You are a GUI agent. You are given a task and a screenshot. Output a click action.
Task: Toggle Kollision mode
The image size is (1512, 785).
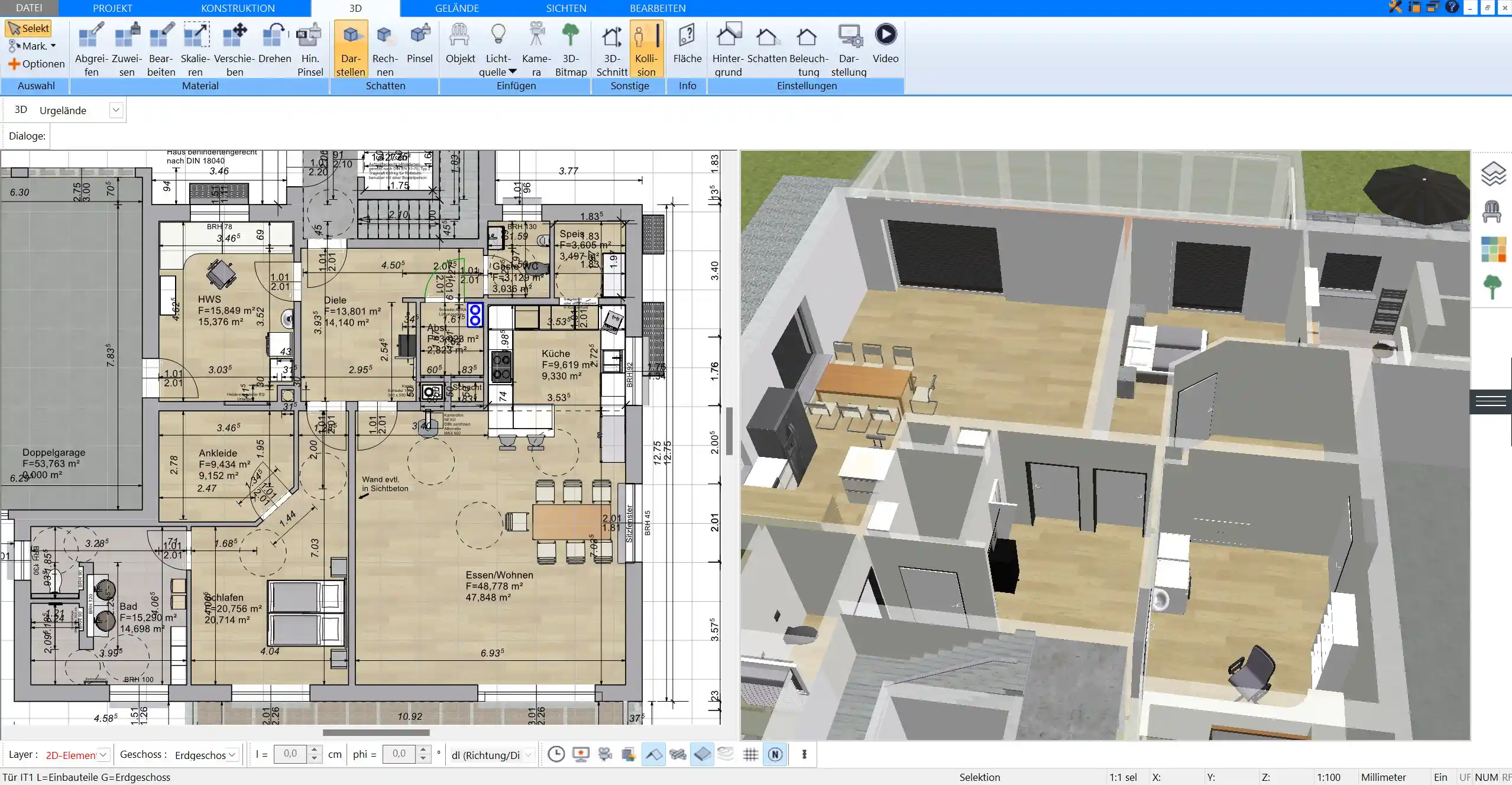pos(646,49)
